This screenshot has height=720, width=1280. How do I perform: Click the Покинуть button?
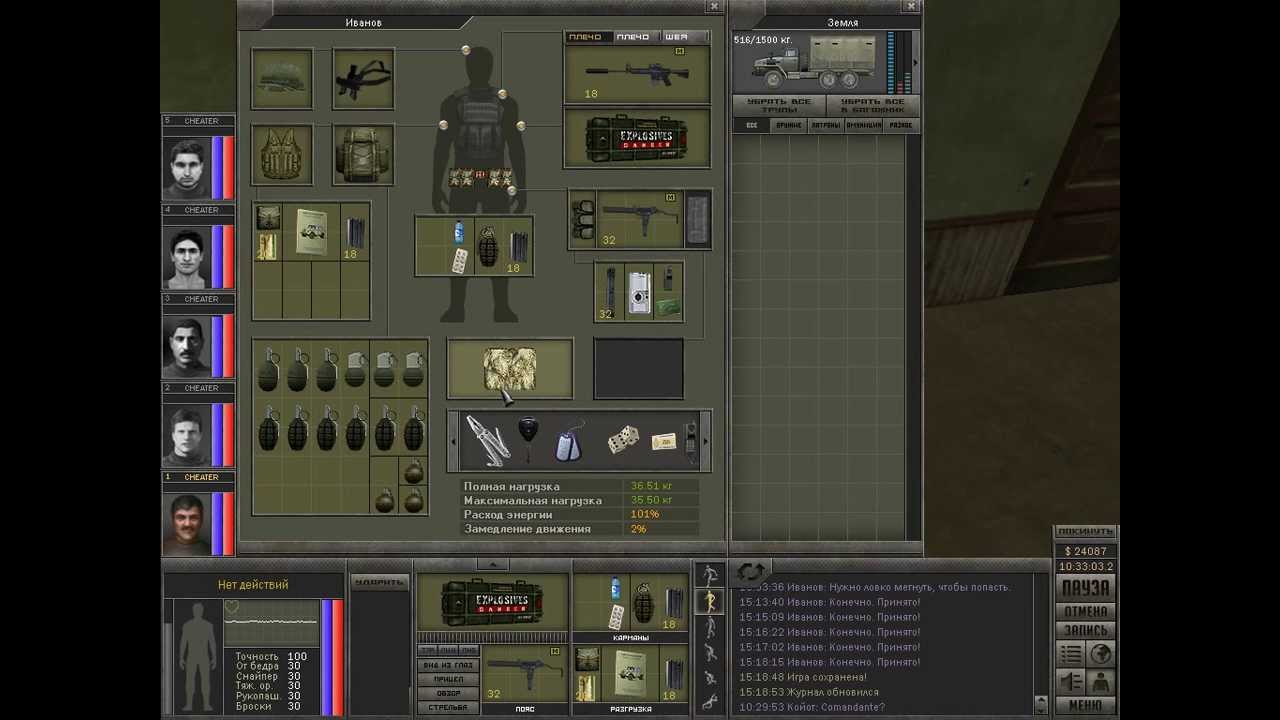click(1085, 531)
